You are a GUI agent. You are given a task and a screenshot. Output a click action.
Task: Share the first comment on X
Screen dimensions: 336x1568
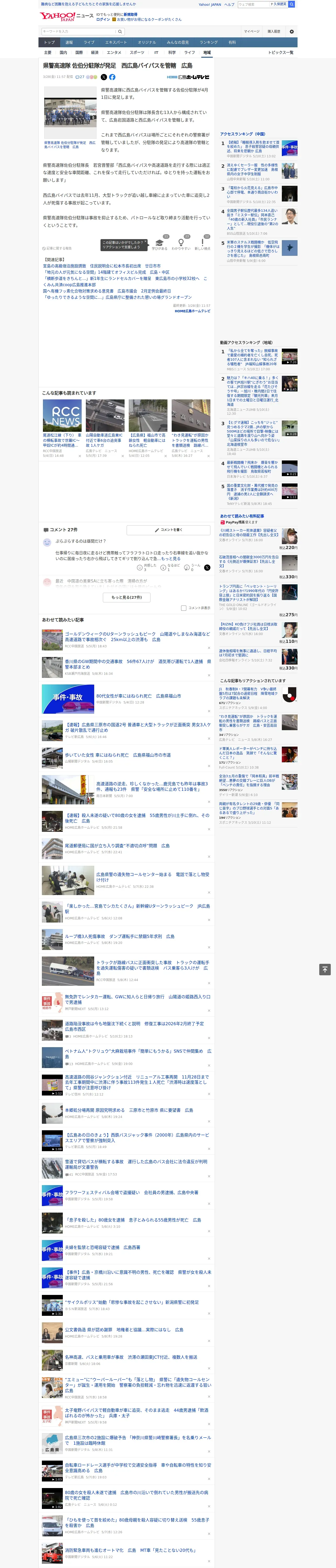point(207,567)
